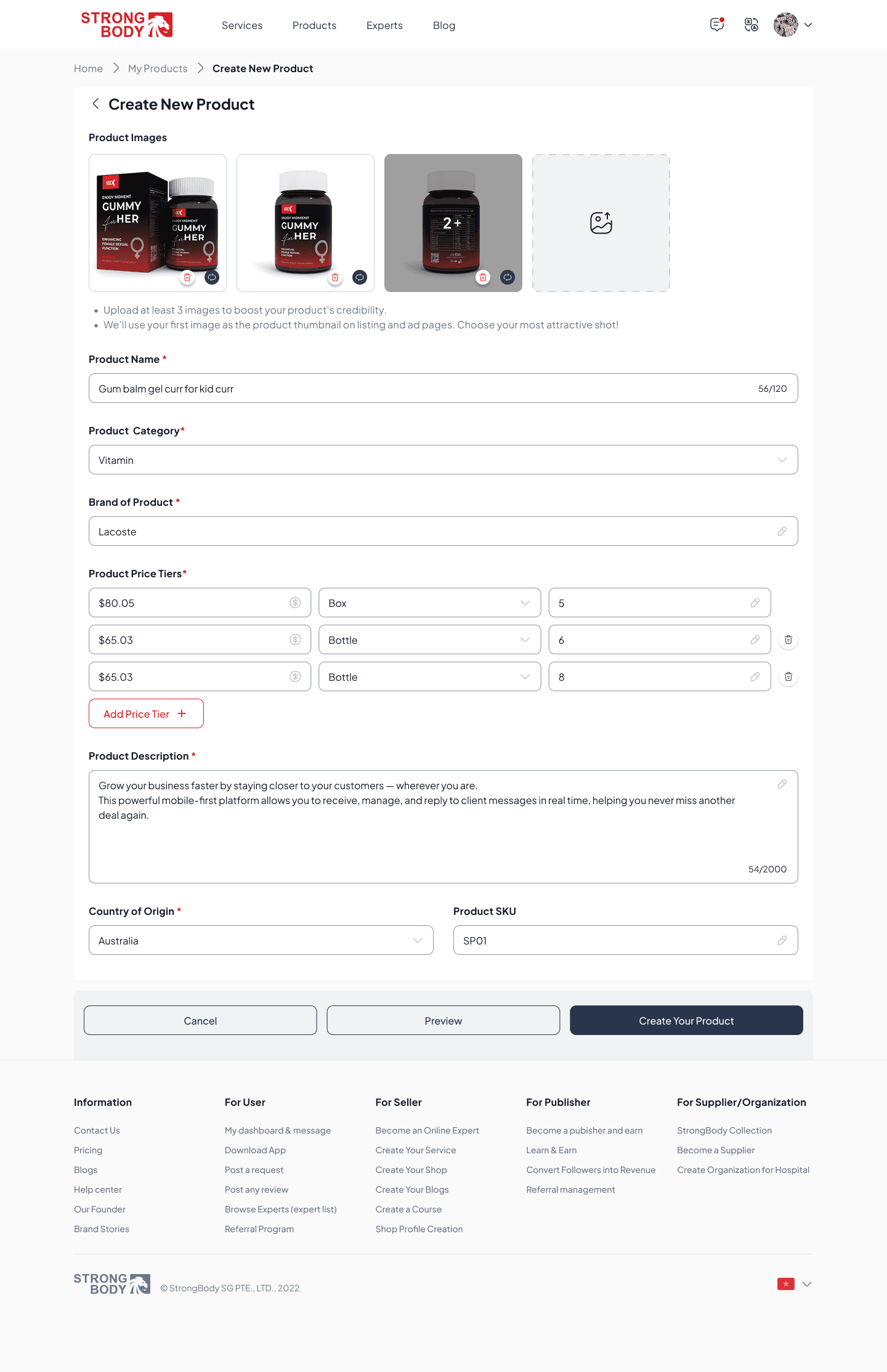Image resolution: width=887 pixels, height=1372 pixels.
Task: Open Referral management footer link
Action: pos(570,1190)
